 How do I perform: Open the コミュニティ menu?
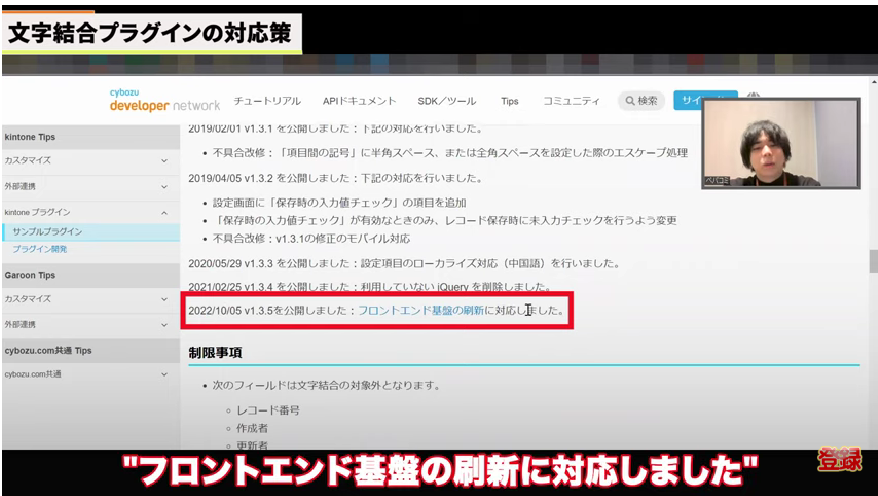571,101
